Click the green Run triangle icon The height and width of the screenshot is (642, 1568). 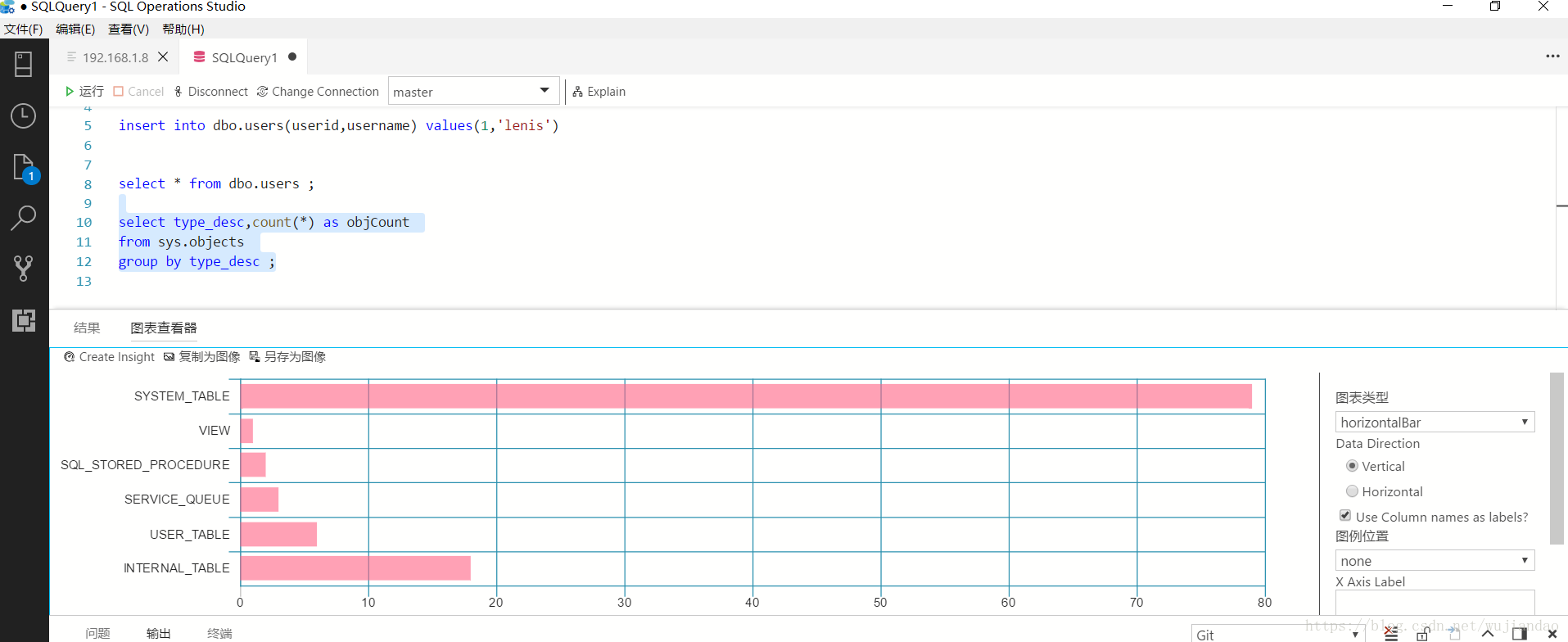[70, 92]
